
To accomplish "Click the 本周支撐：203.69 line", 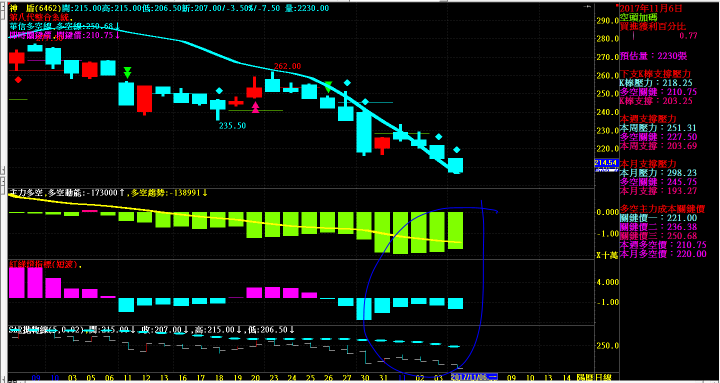I will [658, 146].
